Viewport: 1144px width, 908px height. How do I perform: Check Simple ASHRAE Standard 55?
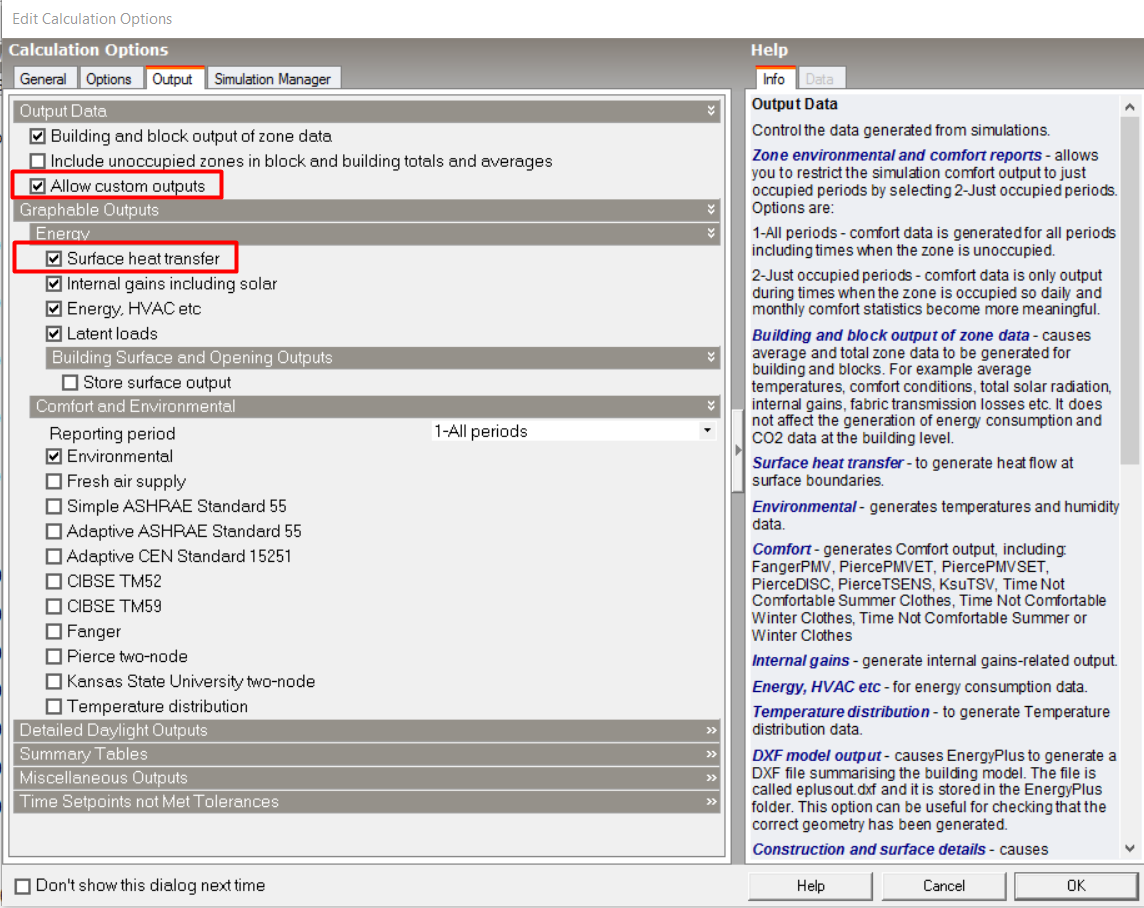[54, 506]
